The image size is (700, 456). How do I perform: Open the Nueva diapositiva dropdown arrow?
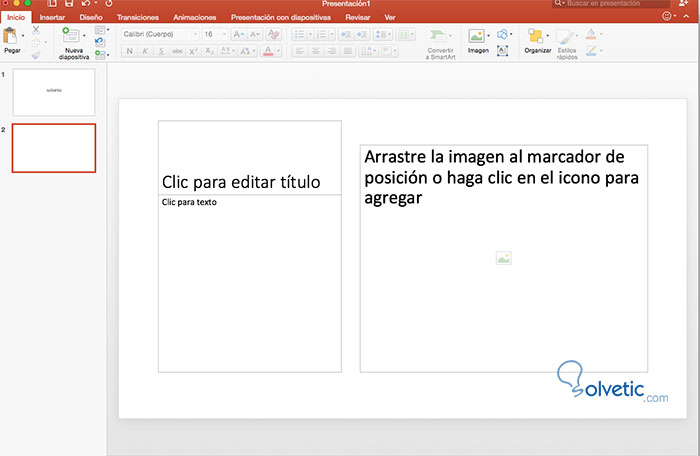tap(84, 38)
